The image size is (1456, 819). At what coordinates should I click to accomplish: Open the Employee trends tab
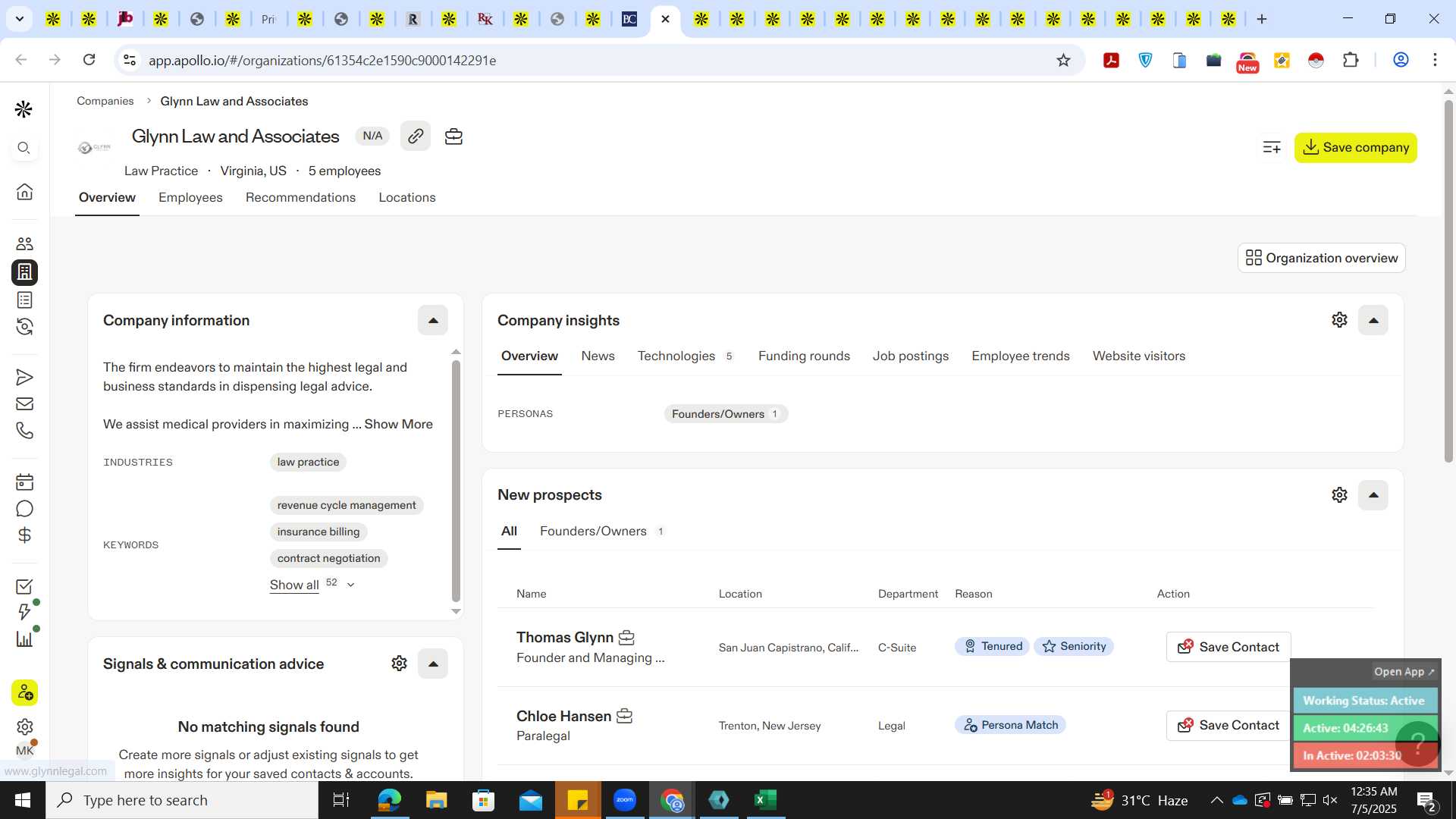point(1021,356)
